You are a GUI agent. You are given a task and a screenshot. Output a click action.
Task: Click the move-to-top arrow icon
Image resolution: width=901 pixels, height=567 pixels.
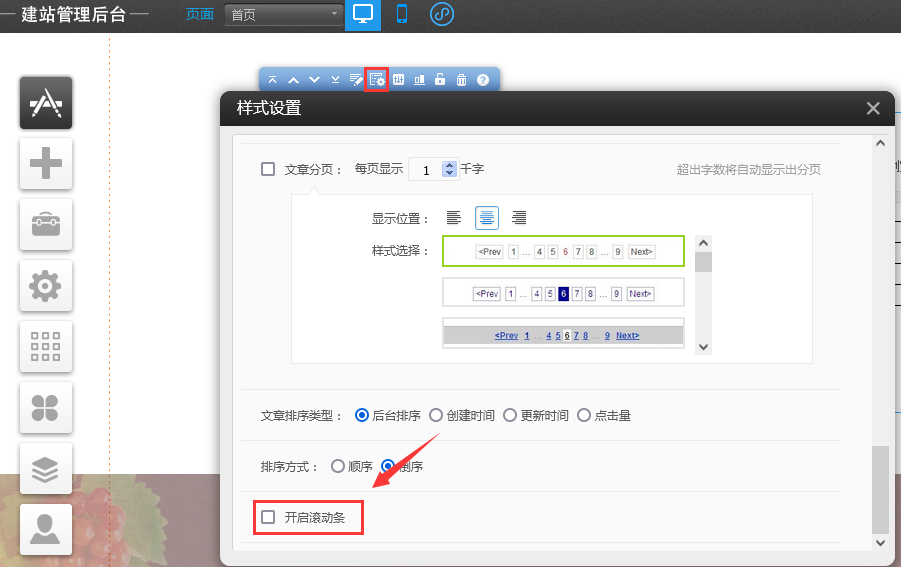coord(273,80)
